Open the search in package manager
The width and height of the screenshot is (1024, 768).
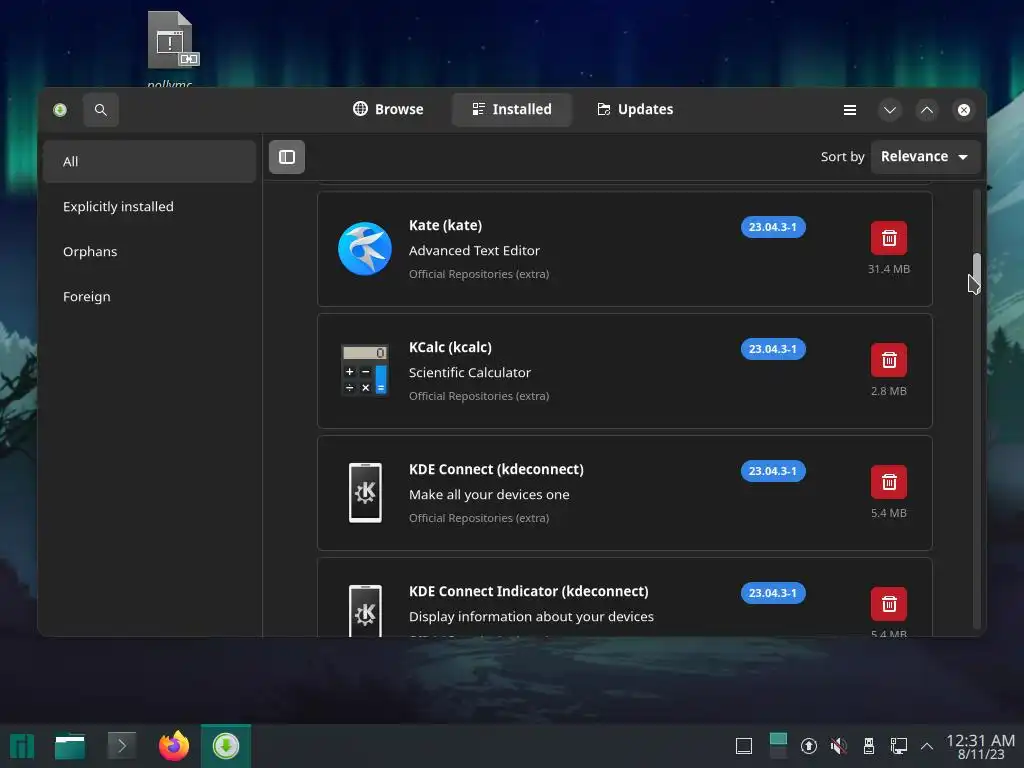(101, 110)
